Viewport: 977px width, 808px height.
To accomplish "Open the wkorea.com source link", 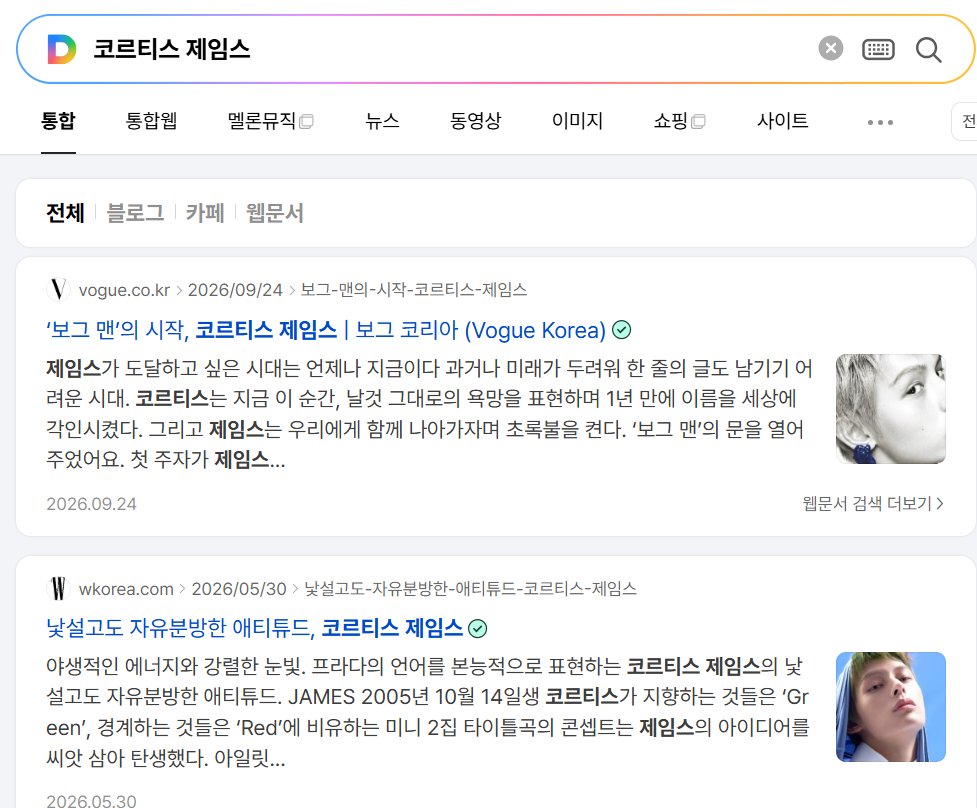I will pos(126,589).
